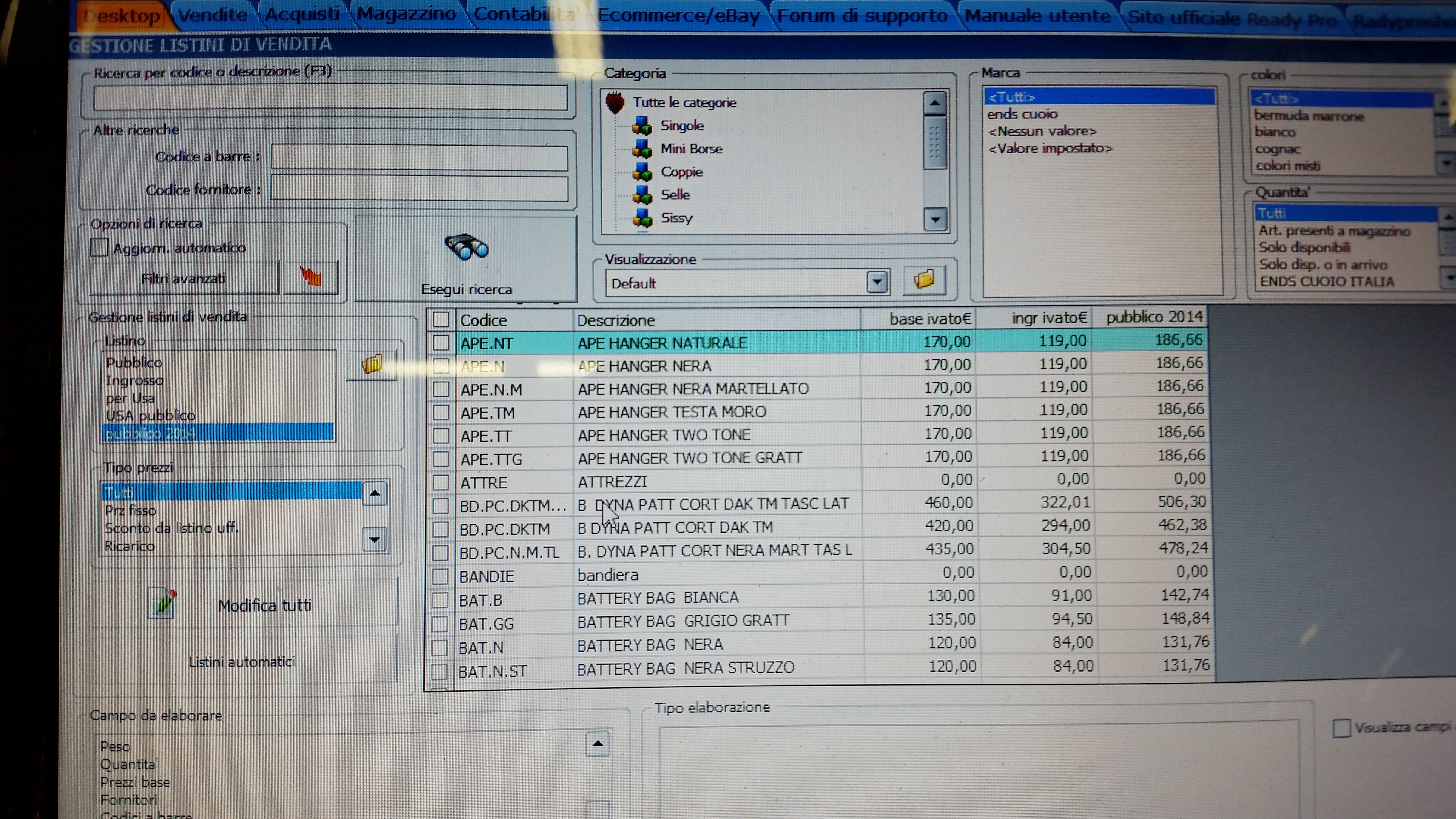Select the Selle category icon
The width and height of the screenshot is (1456, 819).
tap(642, 195)
